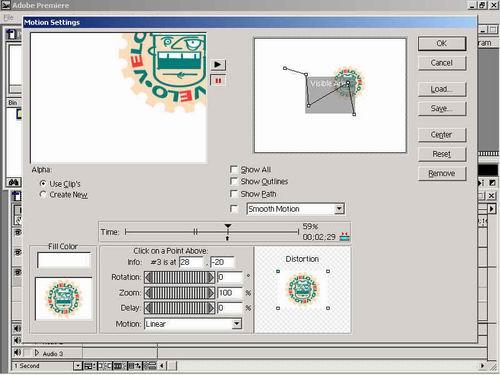Open the Motion type Linear dropdown
The width and height of the screenshot is (500, 375).
coord(236,324)
